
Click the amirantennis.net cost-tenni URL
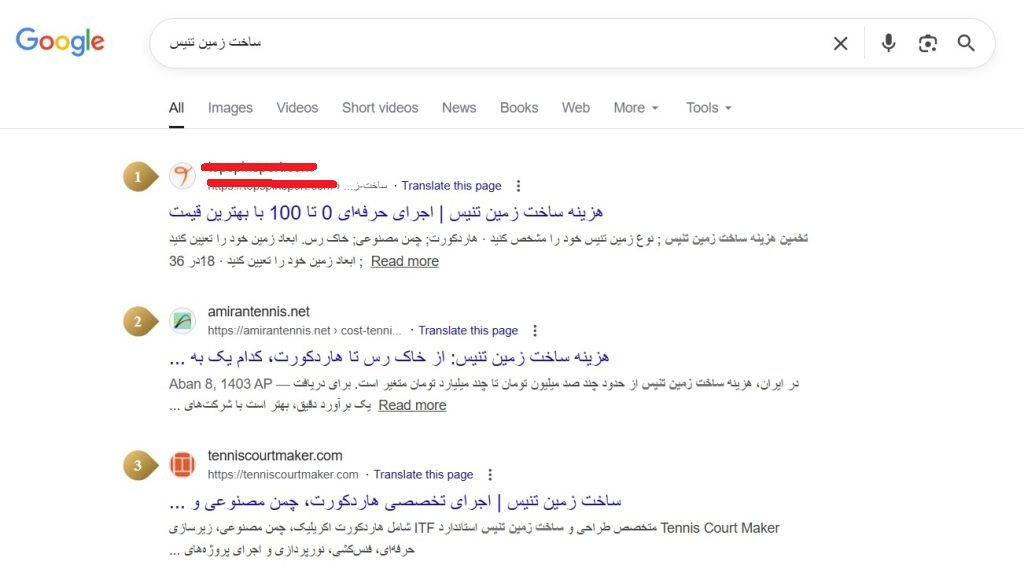[x=304, y=330]
